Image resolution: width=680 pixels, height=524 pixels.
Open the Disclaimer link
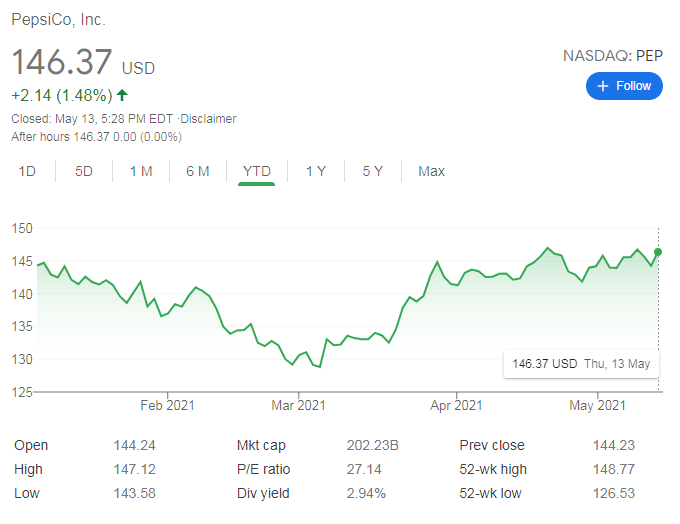tap(208, 119)
